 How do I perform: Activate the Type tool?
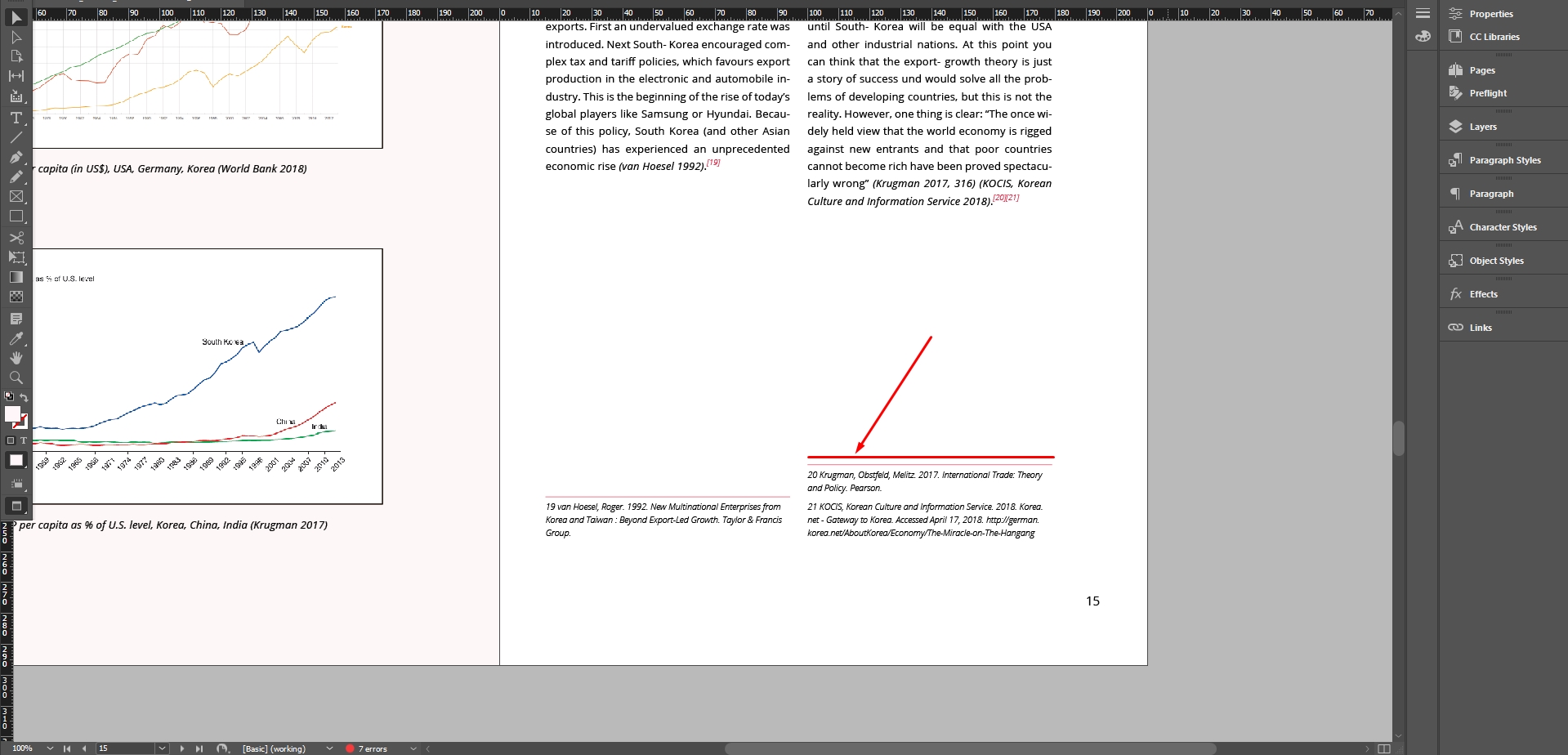click(16, 118)
